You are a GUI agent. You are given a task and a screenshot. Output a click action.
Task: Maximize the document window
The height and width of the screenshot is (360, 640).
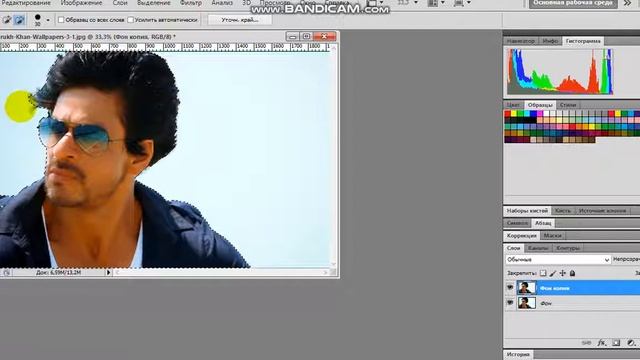pyautogui.click(x=307, y=36)
